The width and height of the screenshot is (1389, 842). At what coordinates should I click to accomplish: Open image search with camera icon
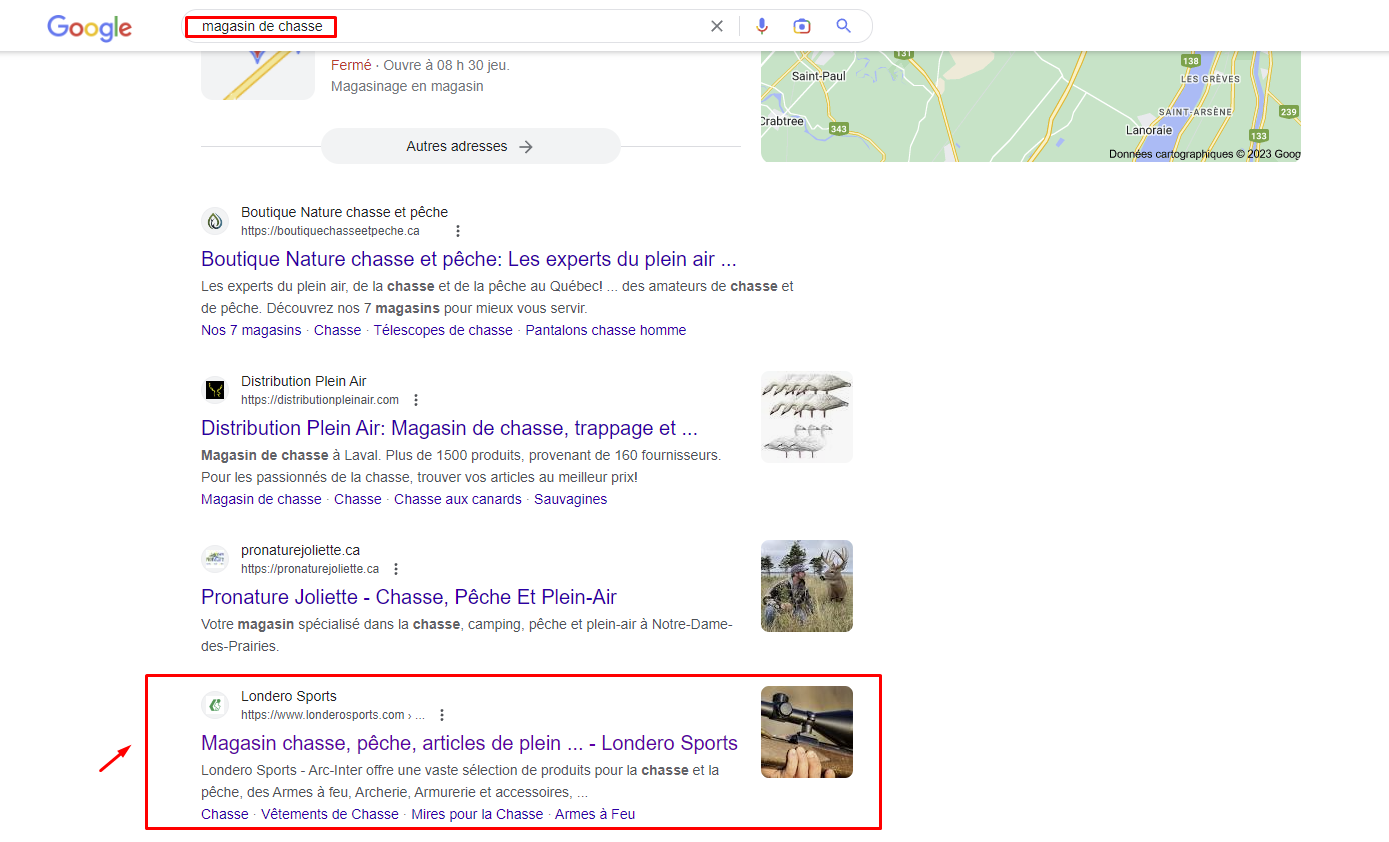pyautogui.click(x=802, y=26)
